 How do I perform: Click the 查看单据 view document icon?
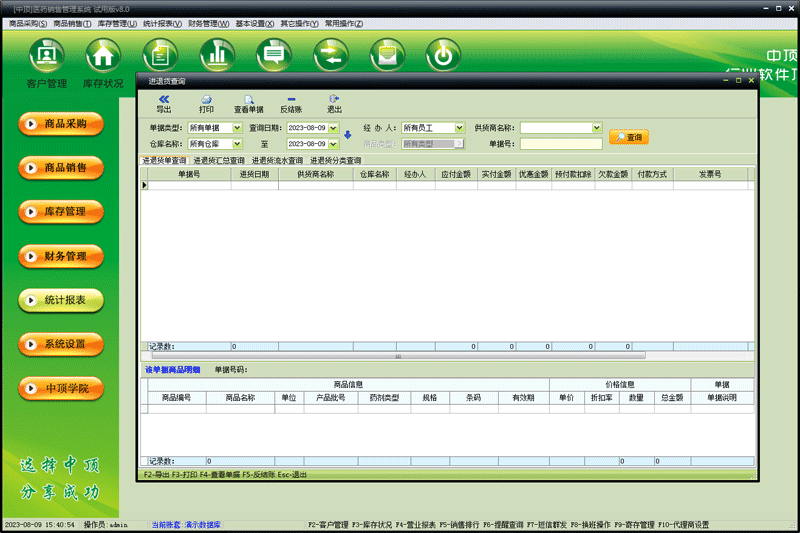[x=248, y=104]
